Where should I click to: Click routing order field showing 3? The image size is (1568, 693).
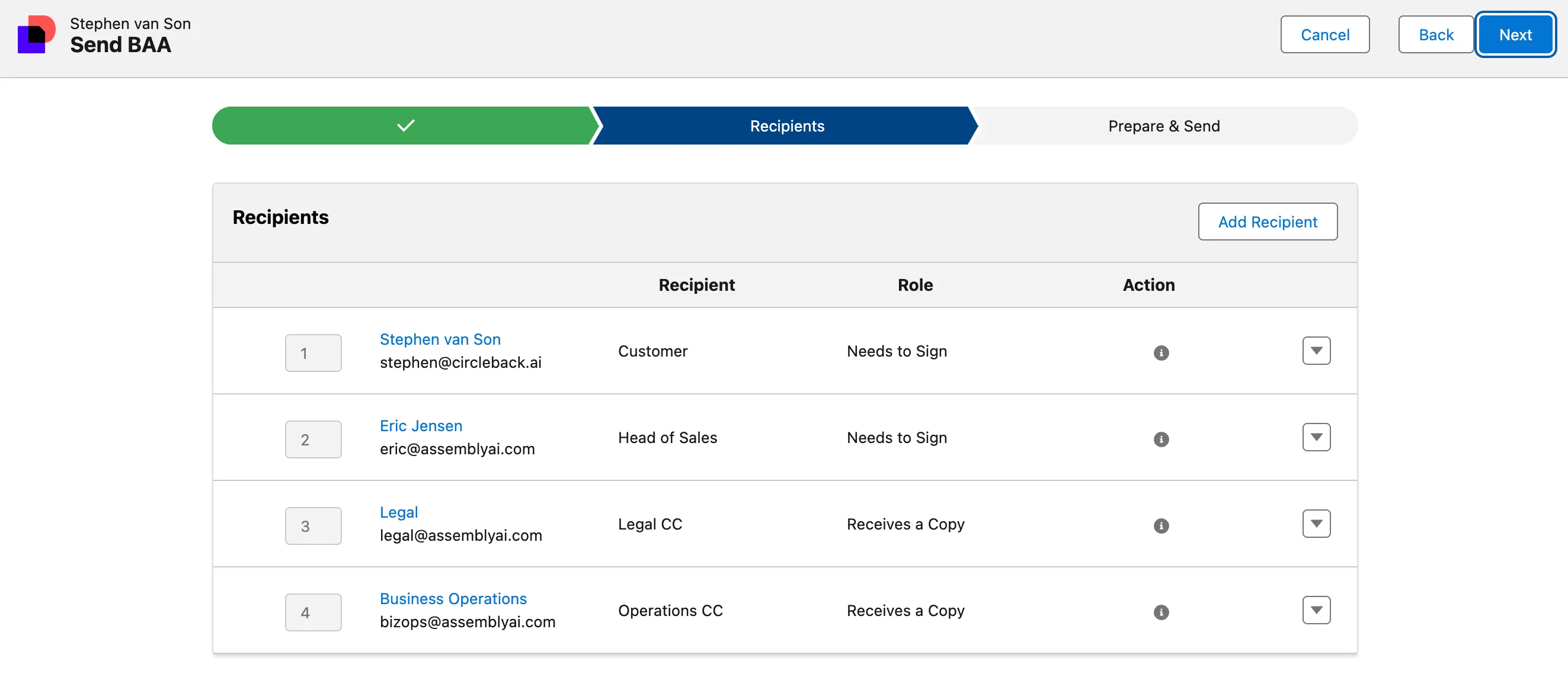point(313,527)
